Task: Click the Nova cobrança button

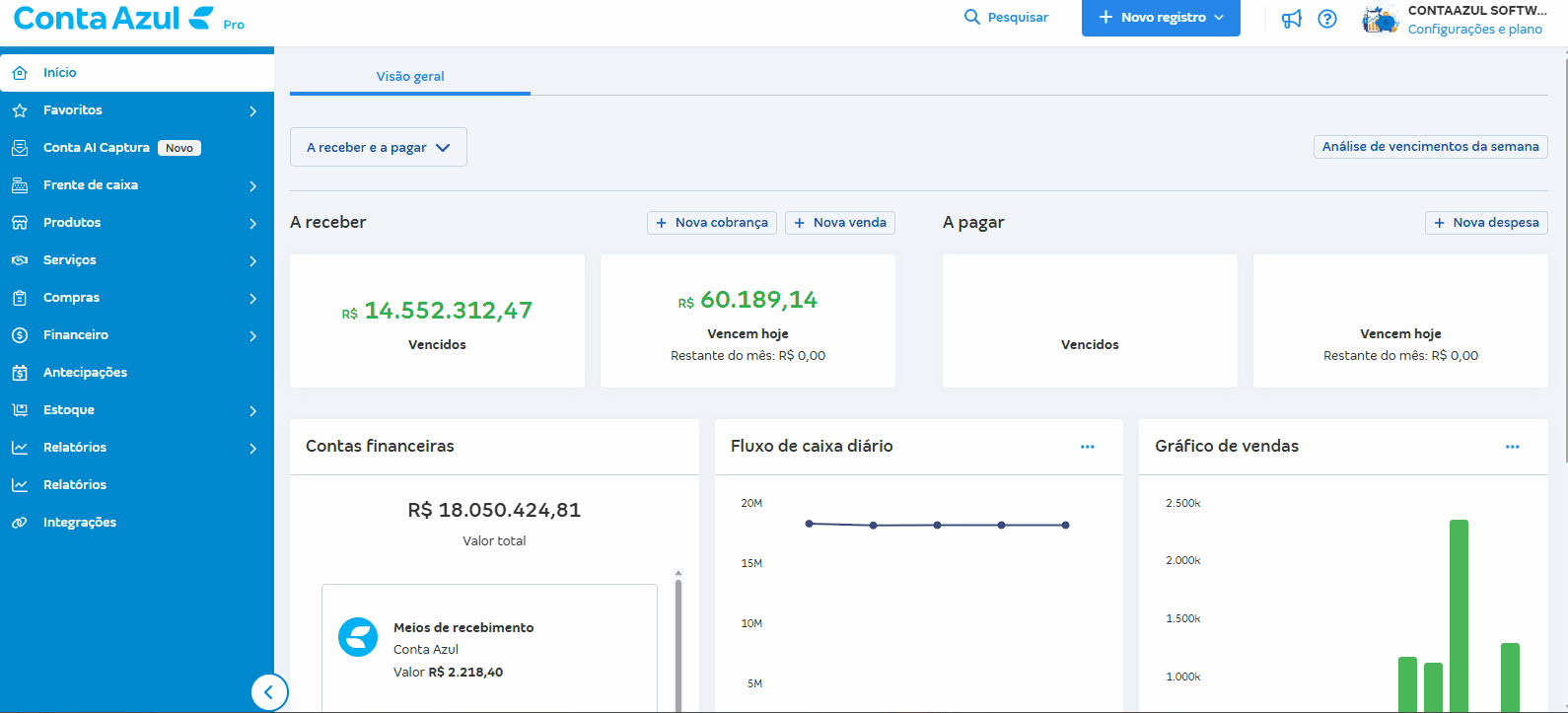Action: click(711, 223)
